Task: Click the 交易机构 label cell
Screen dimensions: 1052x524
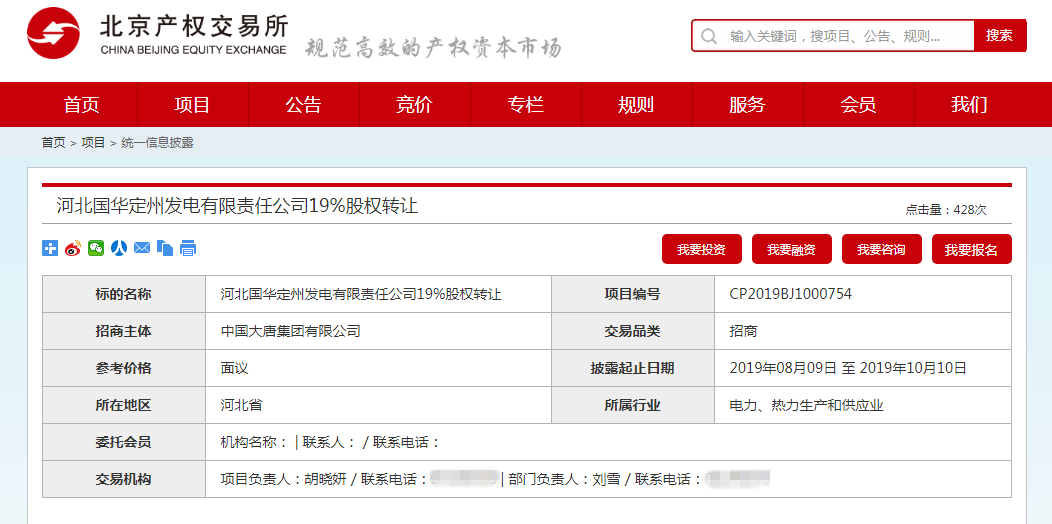Action: click(x=123, y=479)
